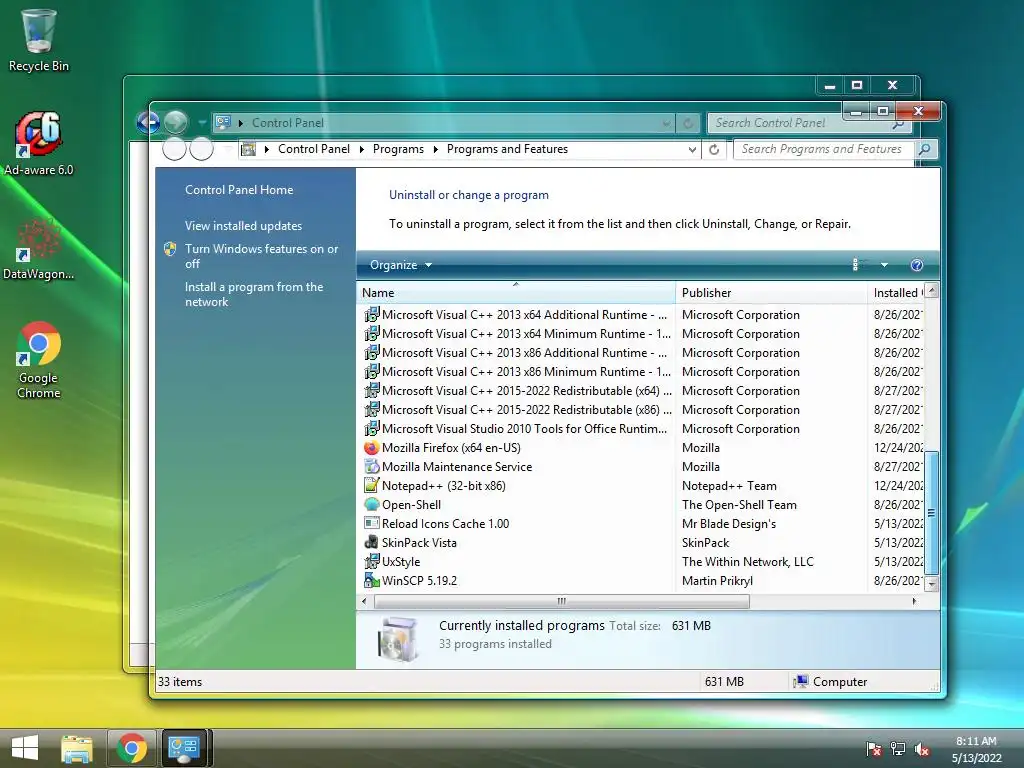Click the change view icon in the toolbar
Image resolution: width=1024 pixels, height=768 pixels.
[x=860, y=264]
